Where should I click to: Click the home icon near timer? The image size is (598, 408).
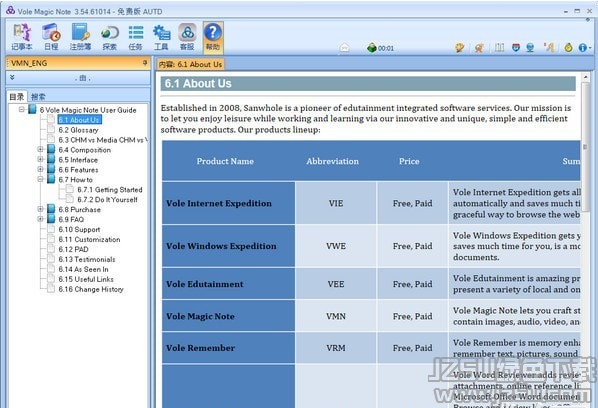344,48
